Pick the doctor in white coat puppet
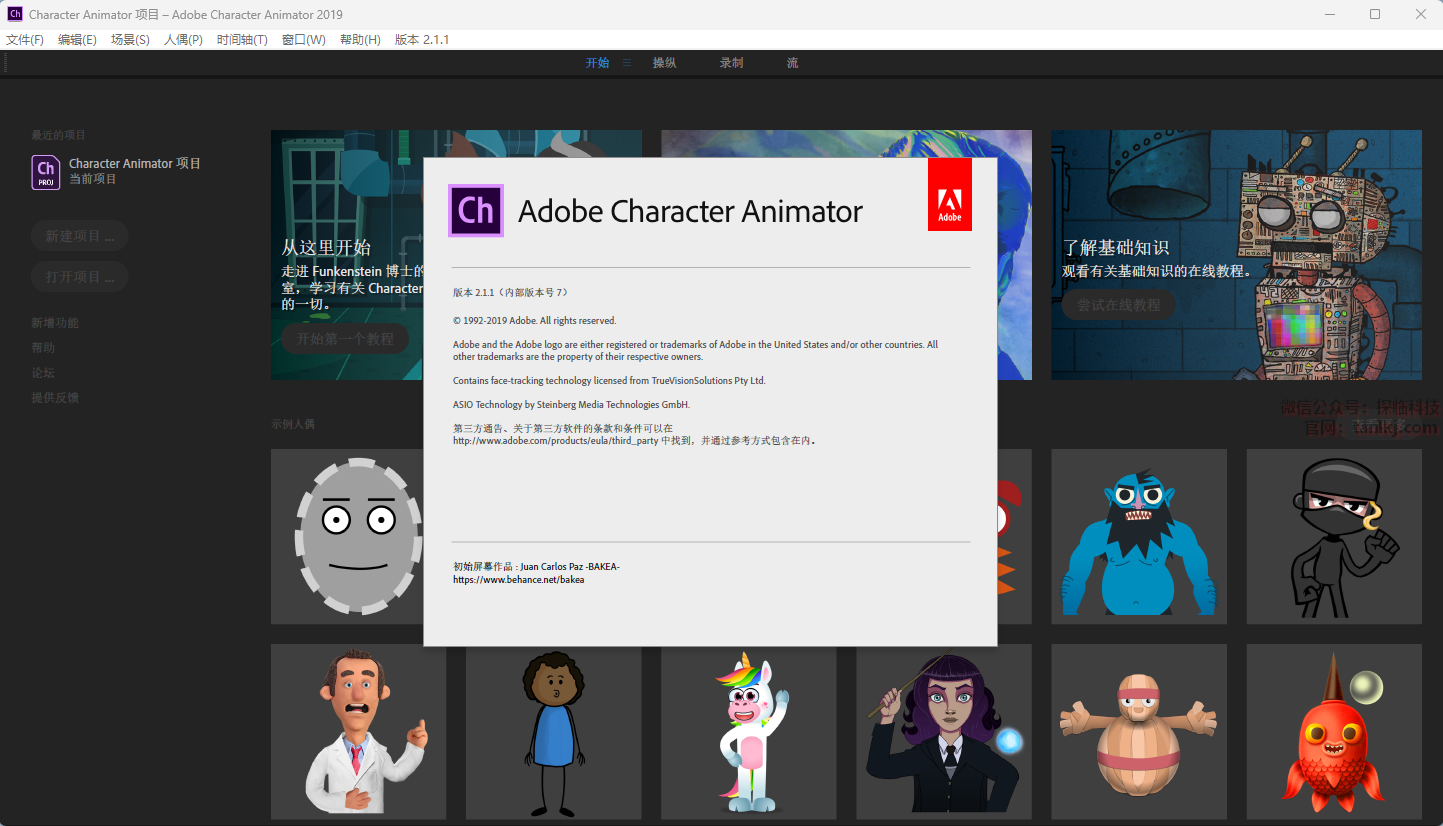The height and width of the screenshot is (826, 1443). pos(359,732)
